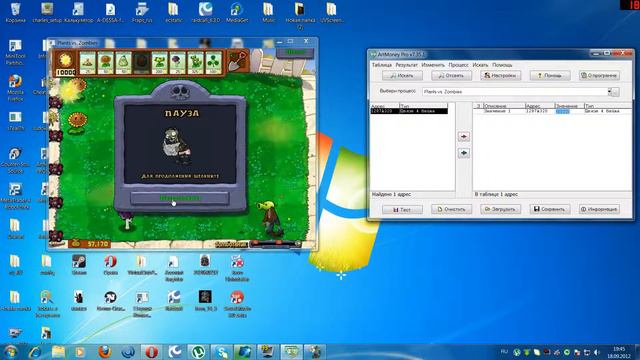Screen dimensions: 640x360
Task: Click the Windows Start button
Action: 11,352
